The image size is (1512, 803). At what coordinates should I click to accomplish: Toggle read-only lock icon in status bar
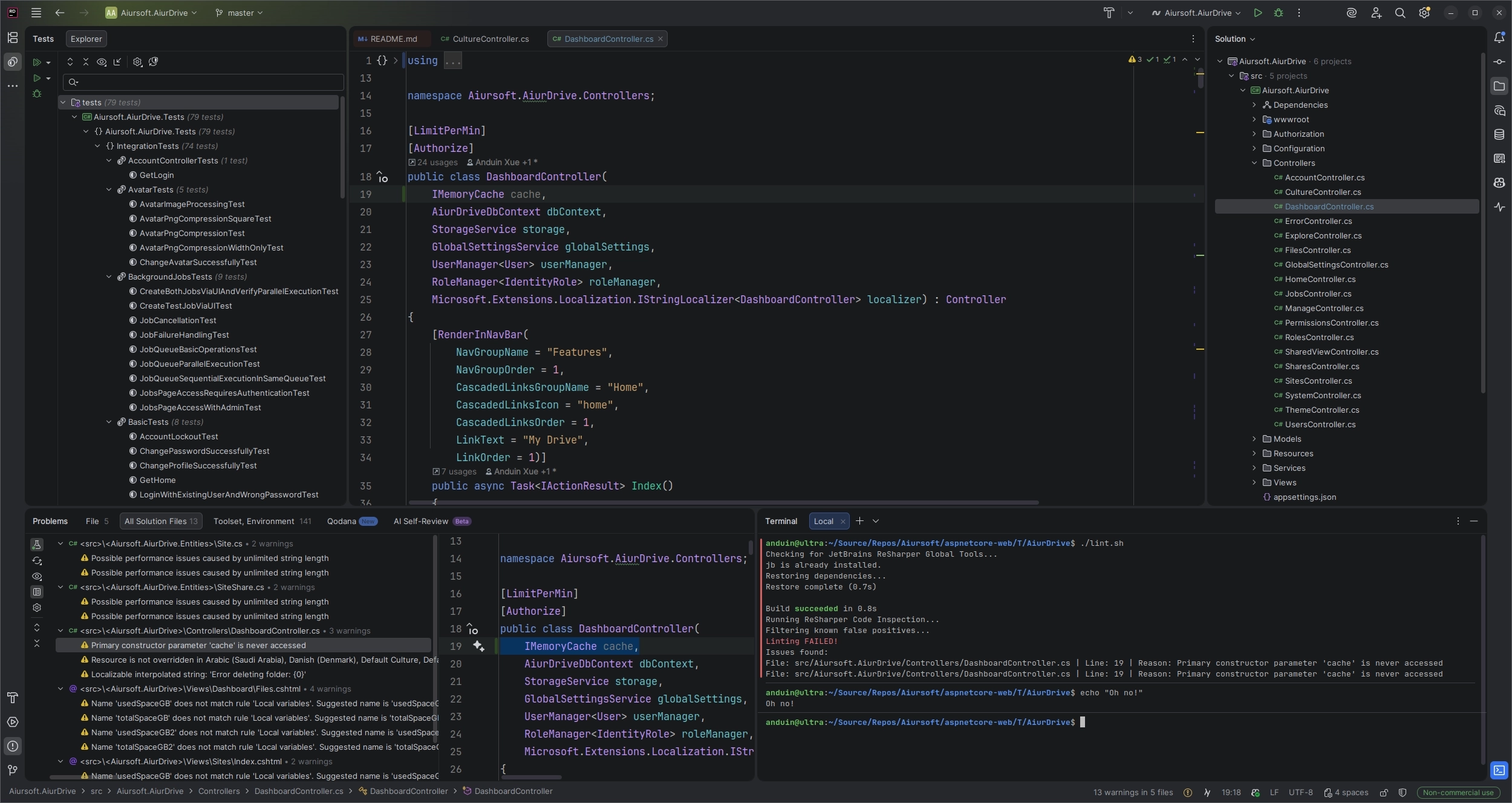(1383, 792)
